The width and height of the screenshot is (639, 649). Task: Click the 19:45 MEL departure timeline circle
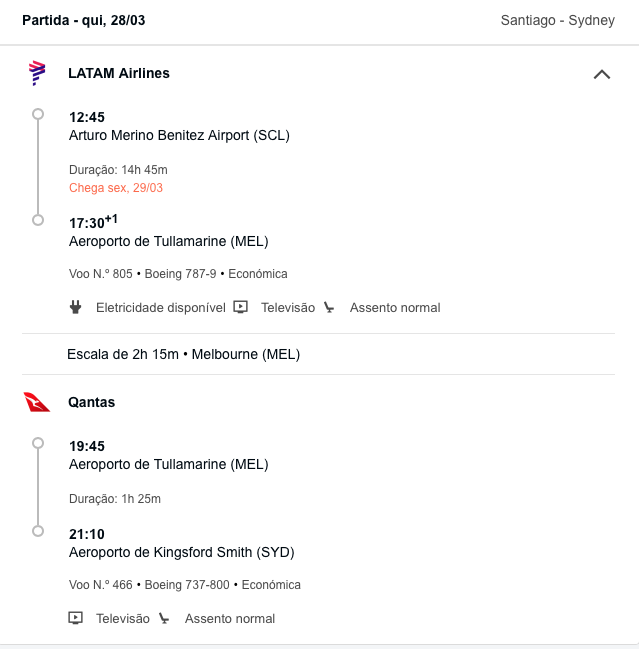click(x=38, y=443)
